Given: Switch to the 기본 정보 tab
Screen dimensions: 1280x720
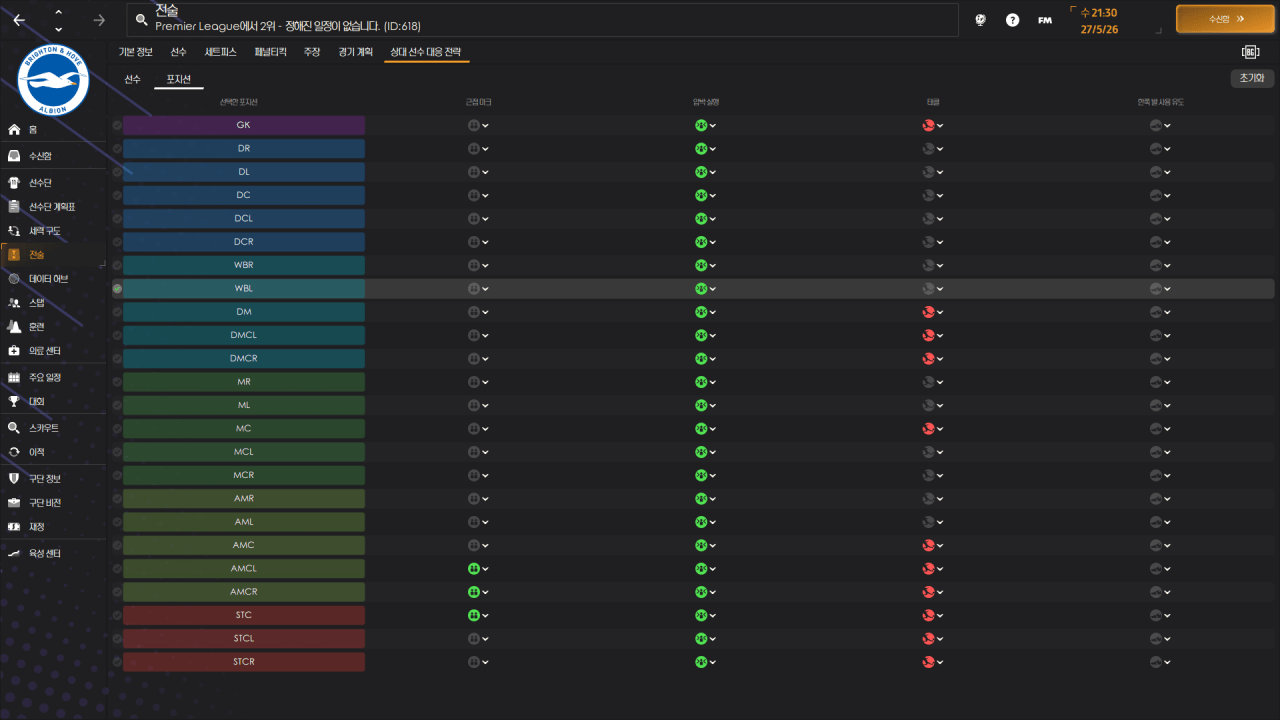Looking at the screenshot, I should [136, 52].
